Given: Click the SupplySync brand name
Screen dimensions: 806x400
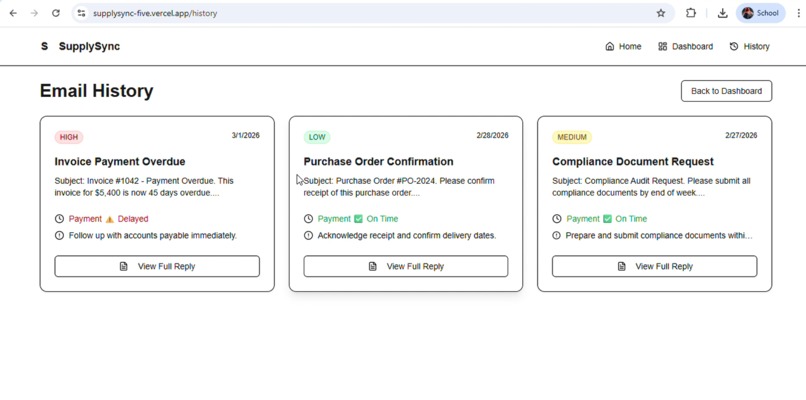Looking at the screenshot, I should (x=89, y=47).
